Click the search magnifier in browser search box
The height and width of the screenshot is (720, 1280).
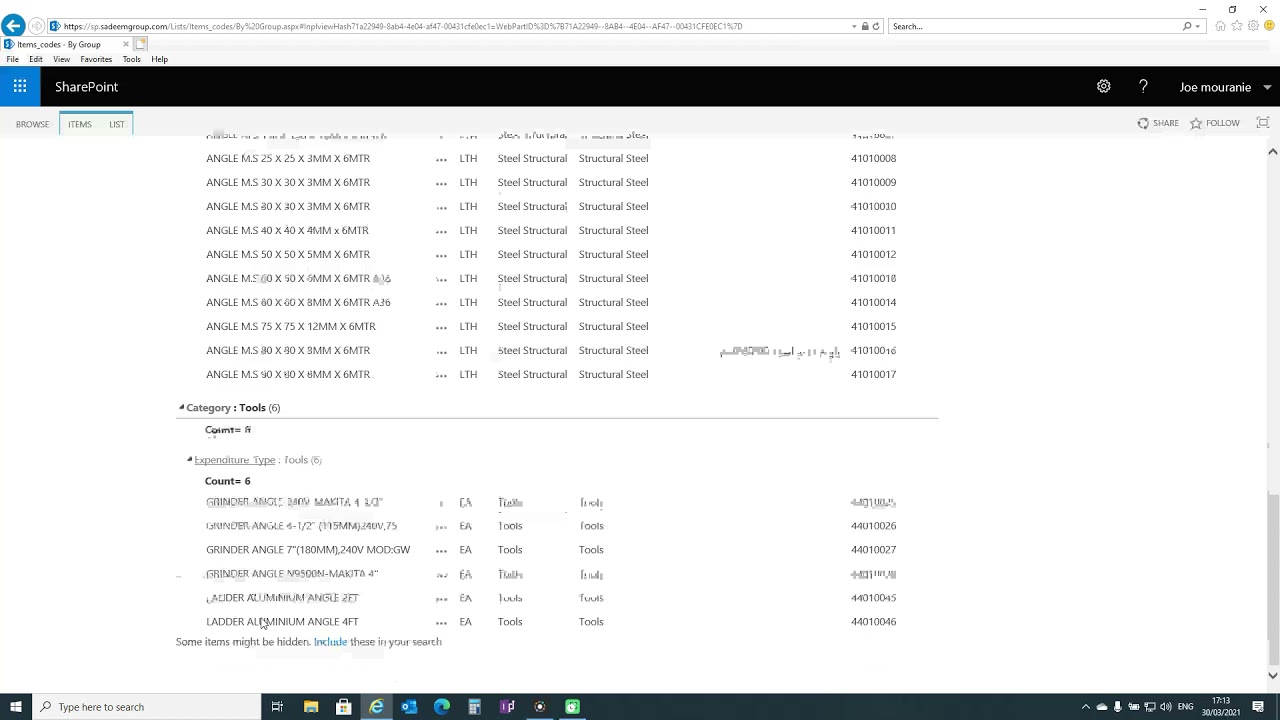[1187, 26]
